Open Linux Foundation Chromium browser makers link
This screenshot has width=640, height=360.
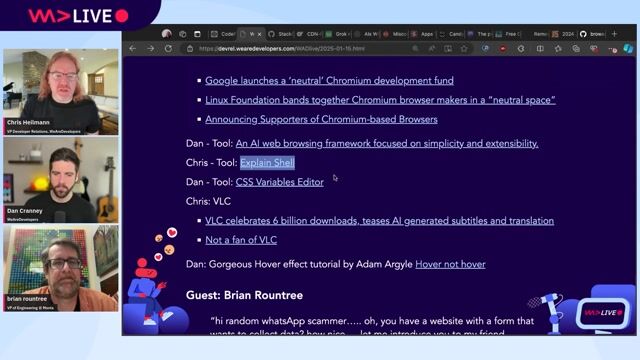(x=380, y=100)
